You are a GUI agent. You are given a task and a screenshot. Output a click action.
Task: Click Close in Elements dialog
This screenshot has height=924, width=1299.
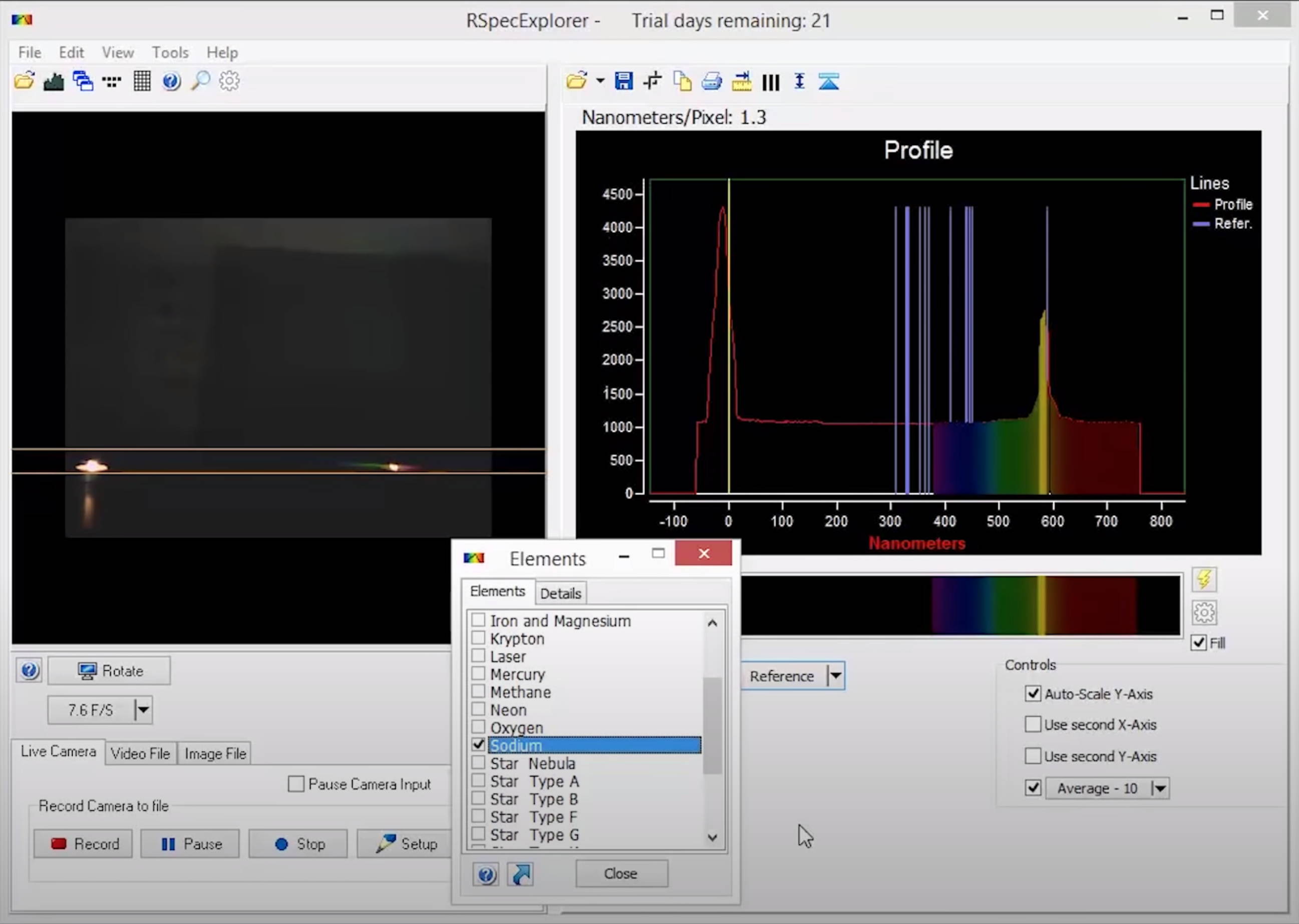[x=621, y=873]
